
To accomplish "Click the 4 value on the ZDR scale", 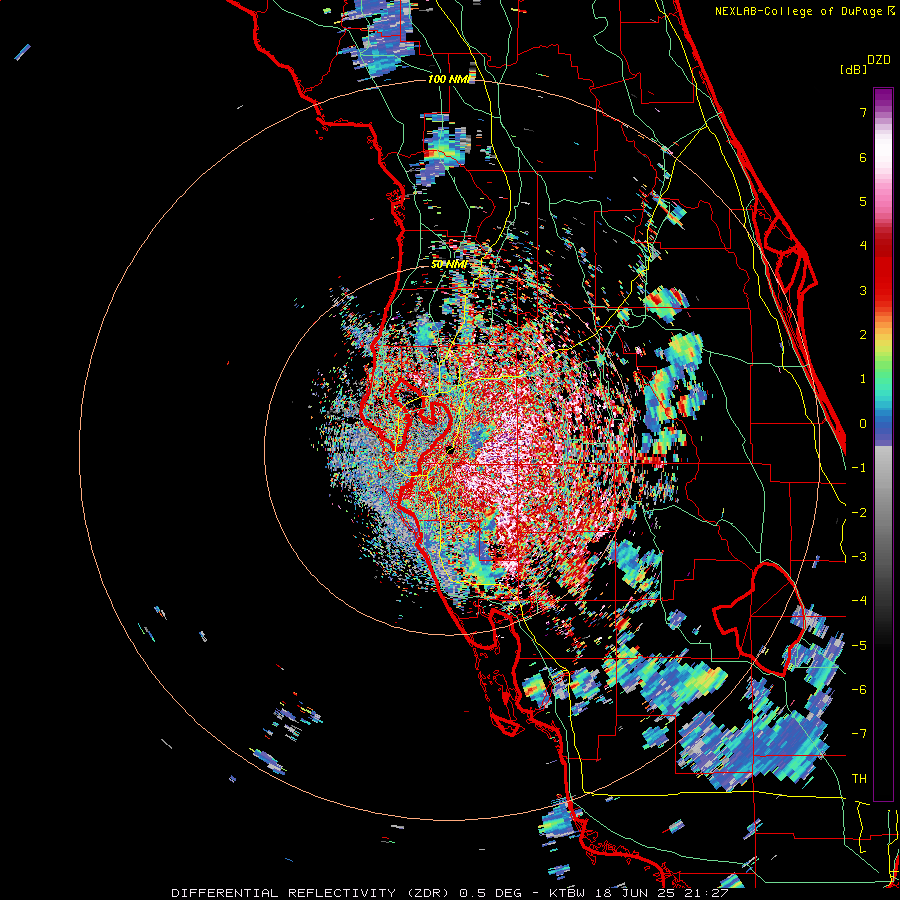I will tap(863, 246).
